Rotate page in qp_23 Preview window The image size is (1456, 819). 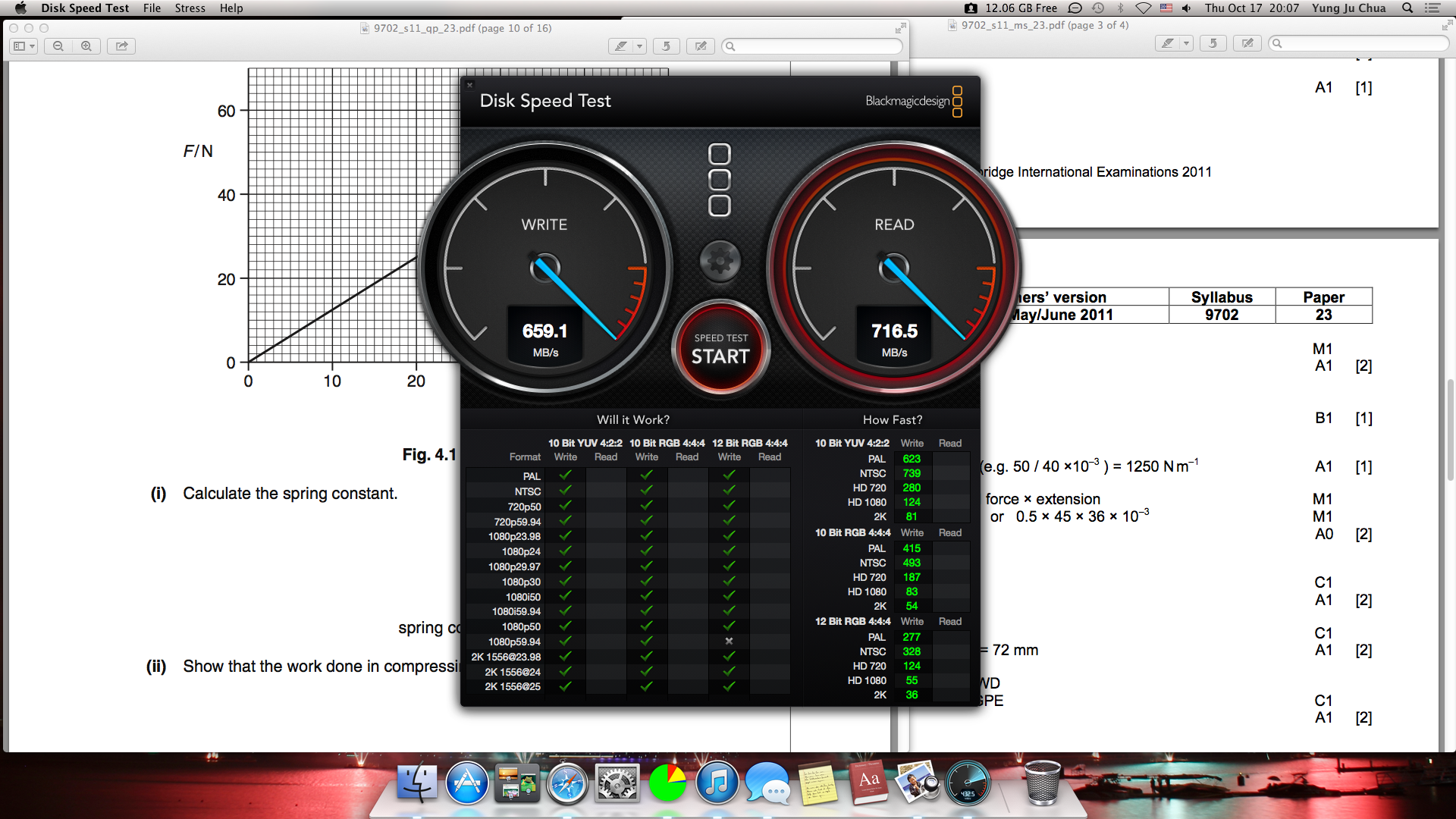tap(666, 46)
